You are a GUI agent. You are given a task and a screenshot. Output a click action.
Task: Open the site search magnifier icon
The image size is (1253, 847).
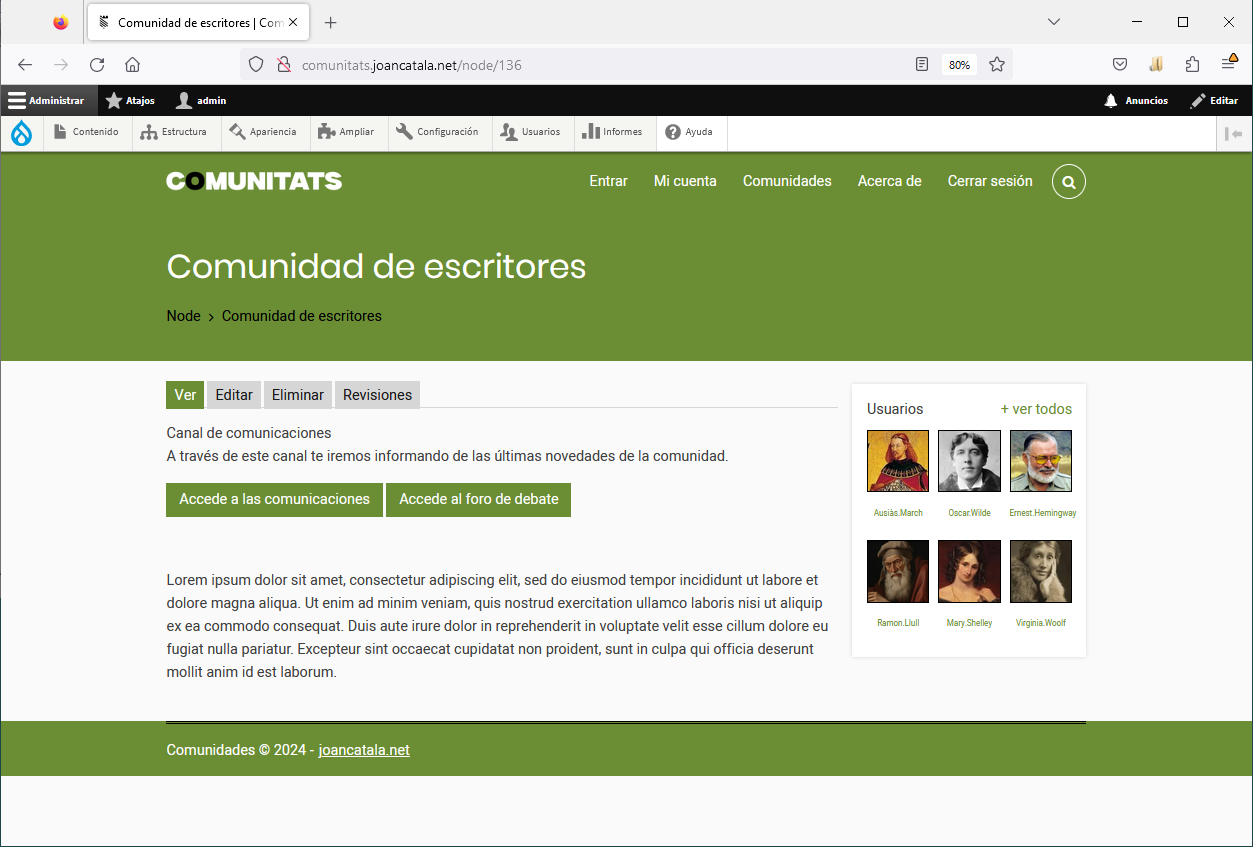[x=1069, y=182]
